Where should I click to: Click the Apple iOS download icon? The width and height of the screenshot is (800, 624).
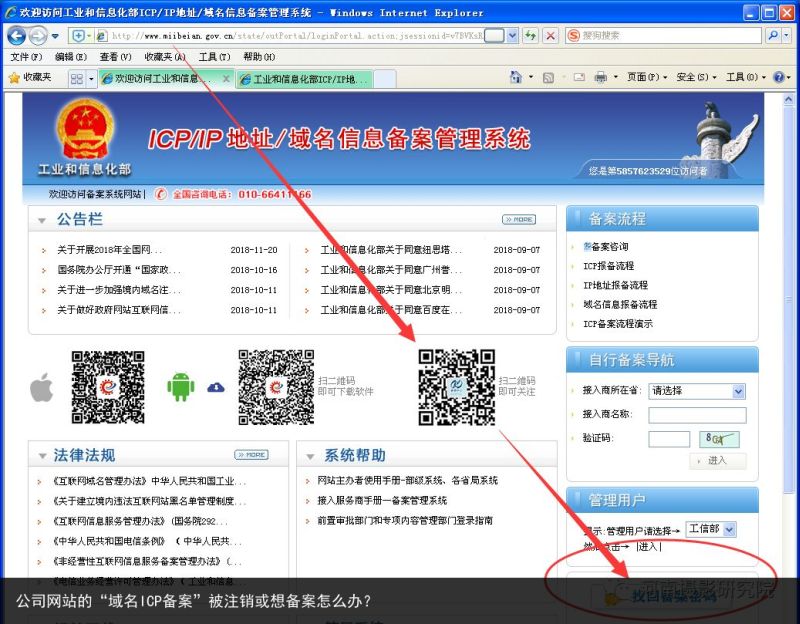[42, 387]
